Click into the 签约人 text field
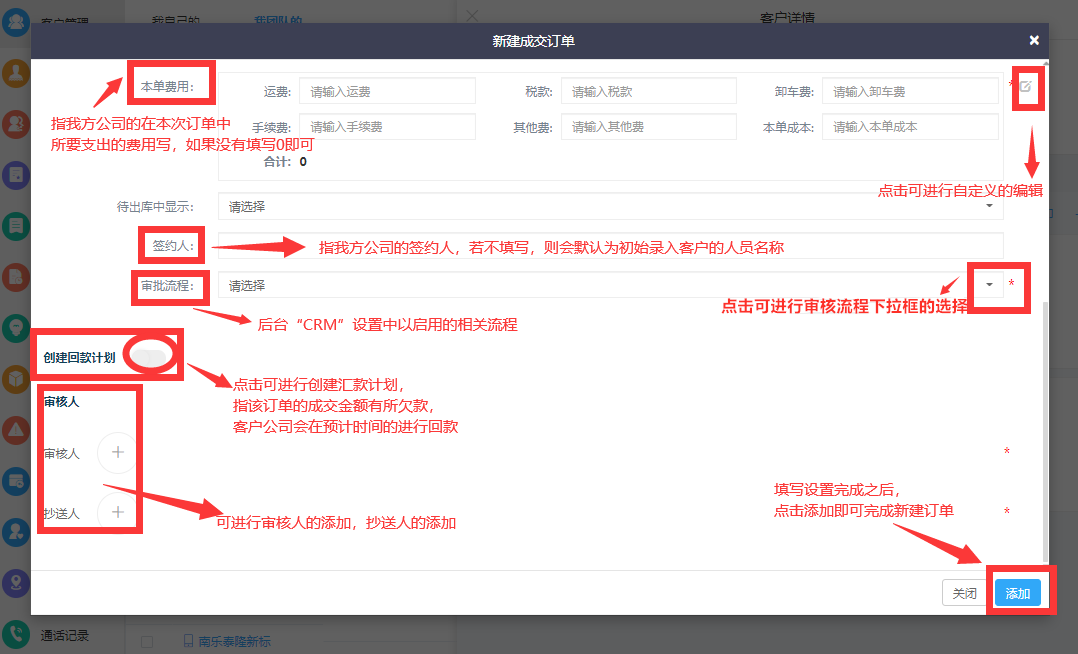The image size is (1078, 654). [x=610, y=246]
